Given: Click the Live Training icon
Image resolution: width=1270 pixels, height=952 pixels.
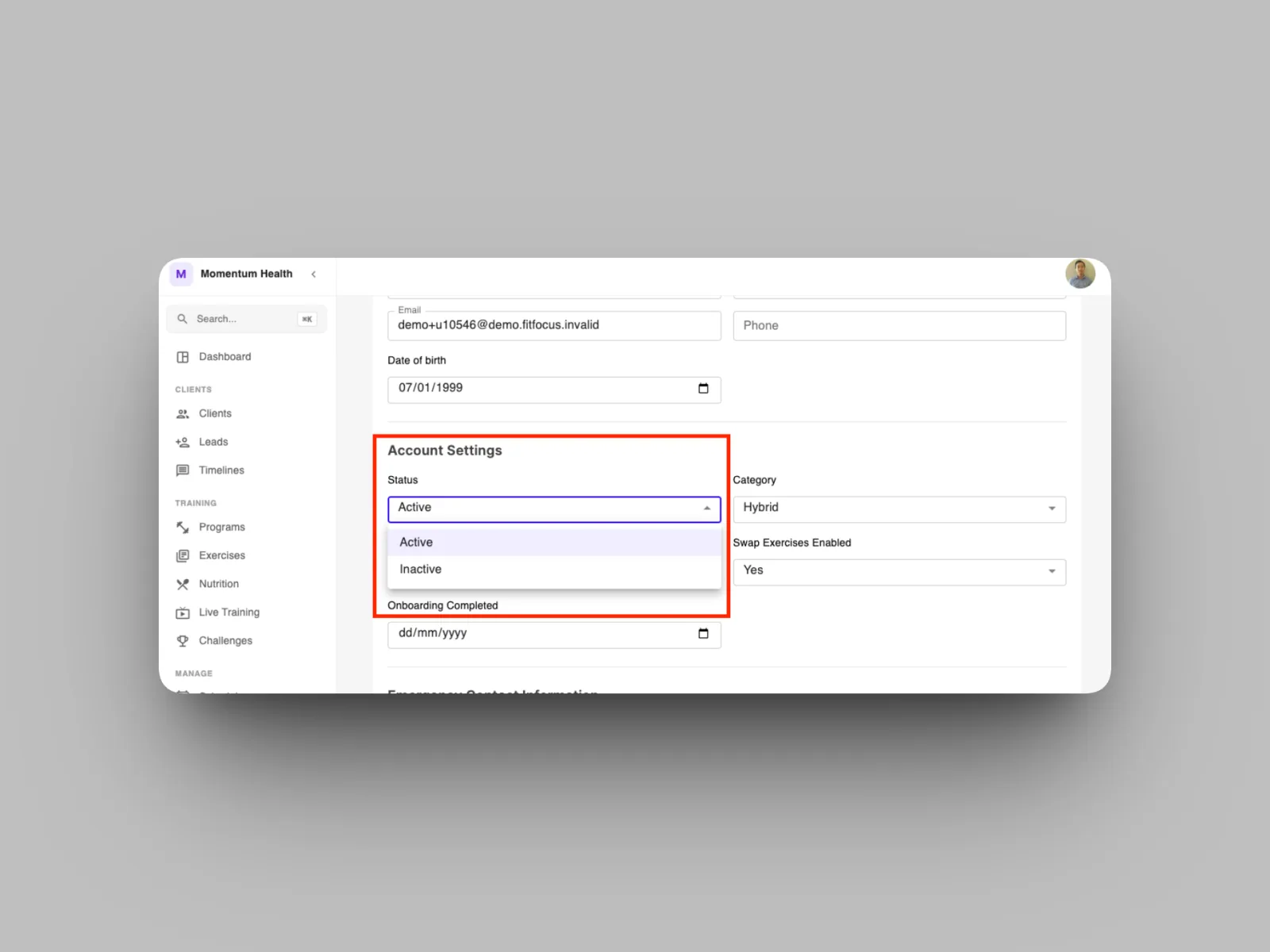Looking at the screenshot, I should (183, 612).
